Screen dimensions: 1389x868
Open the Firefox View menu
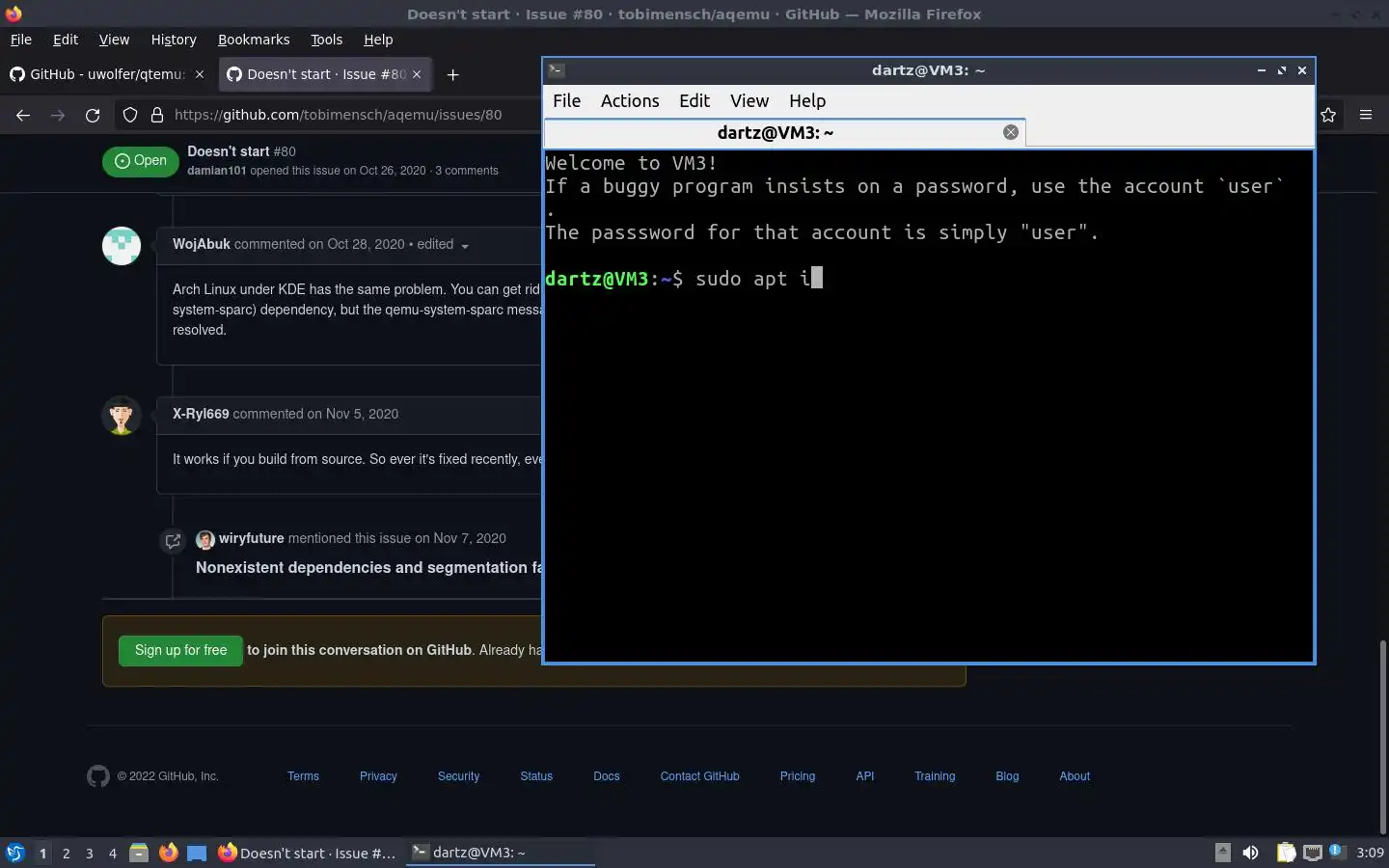coord(114,40)
